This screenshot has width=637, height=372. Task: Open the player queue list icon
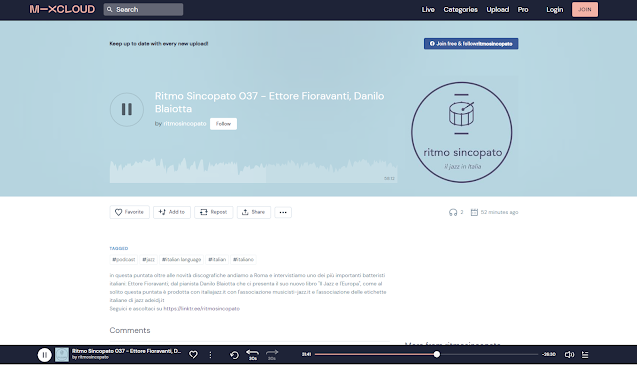pos(585,355)
